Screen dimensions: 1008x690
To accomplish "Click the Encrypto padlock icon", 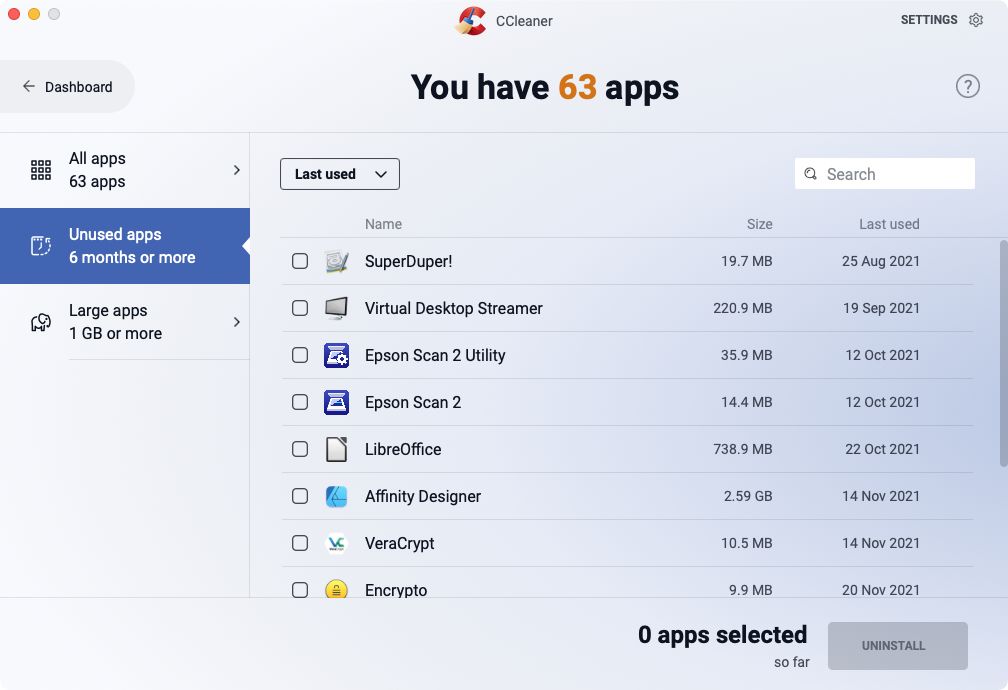I will click(336, 588).
